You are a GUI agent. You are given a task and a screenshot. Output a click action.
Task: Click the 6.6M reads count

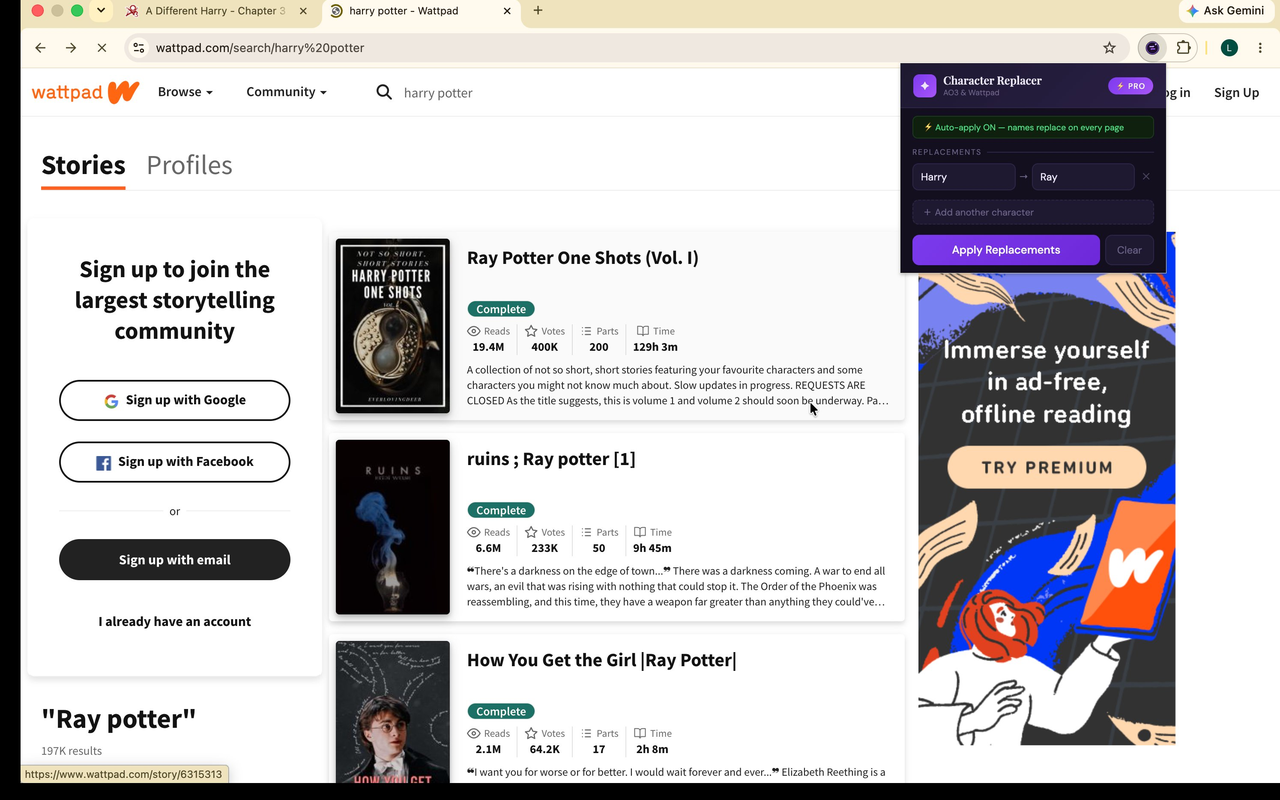pos(488,548)
